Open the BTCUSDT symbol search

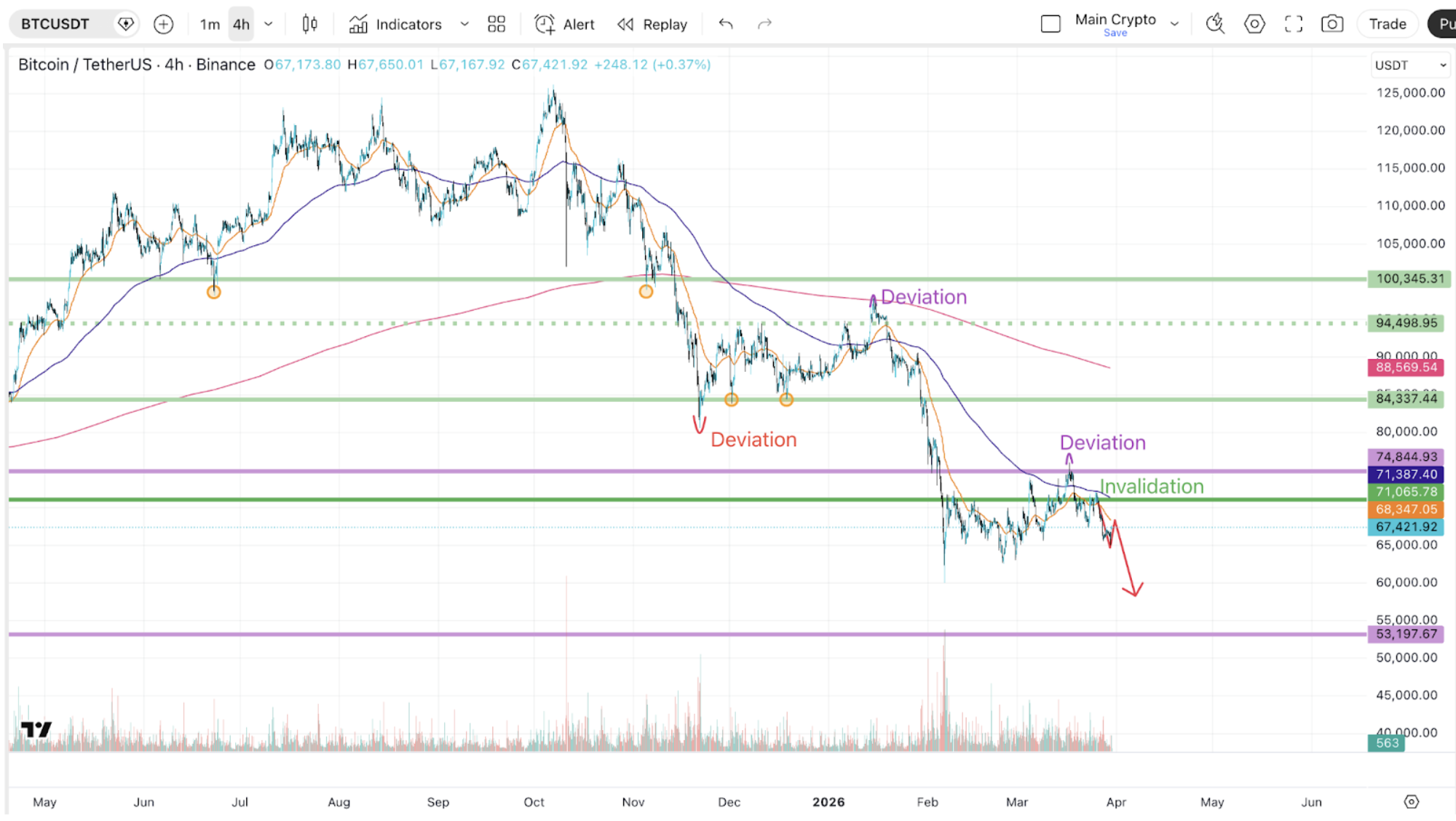[55, 24]
